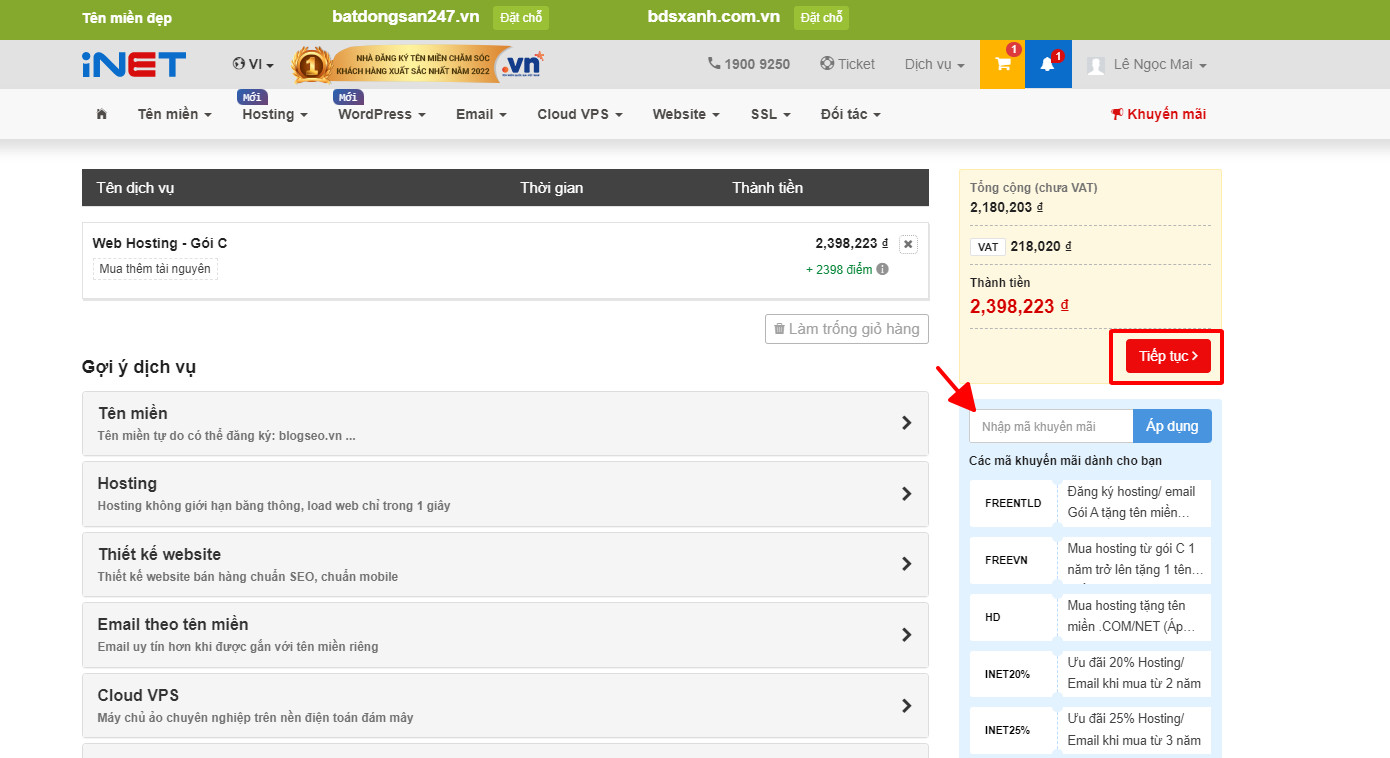Expand Cloud VPS suggestion row
The width and height of the screenshot is (1390, 758).
click(505, 705)
